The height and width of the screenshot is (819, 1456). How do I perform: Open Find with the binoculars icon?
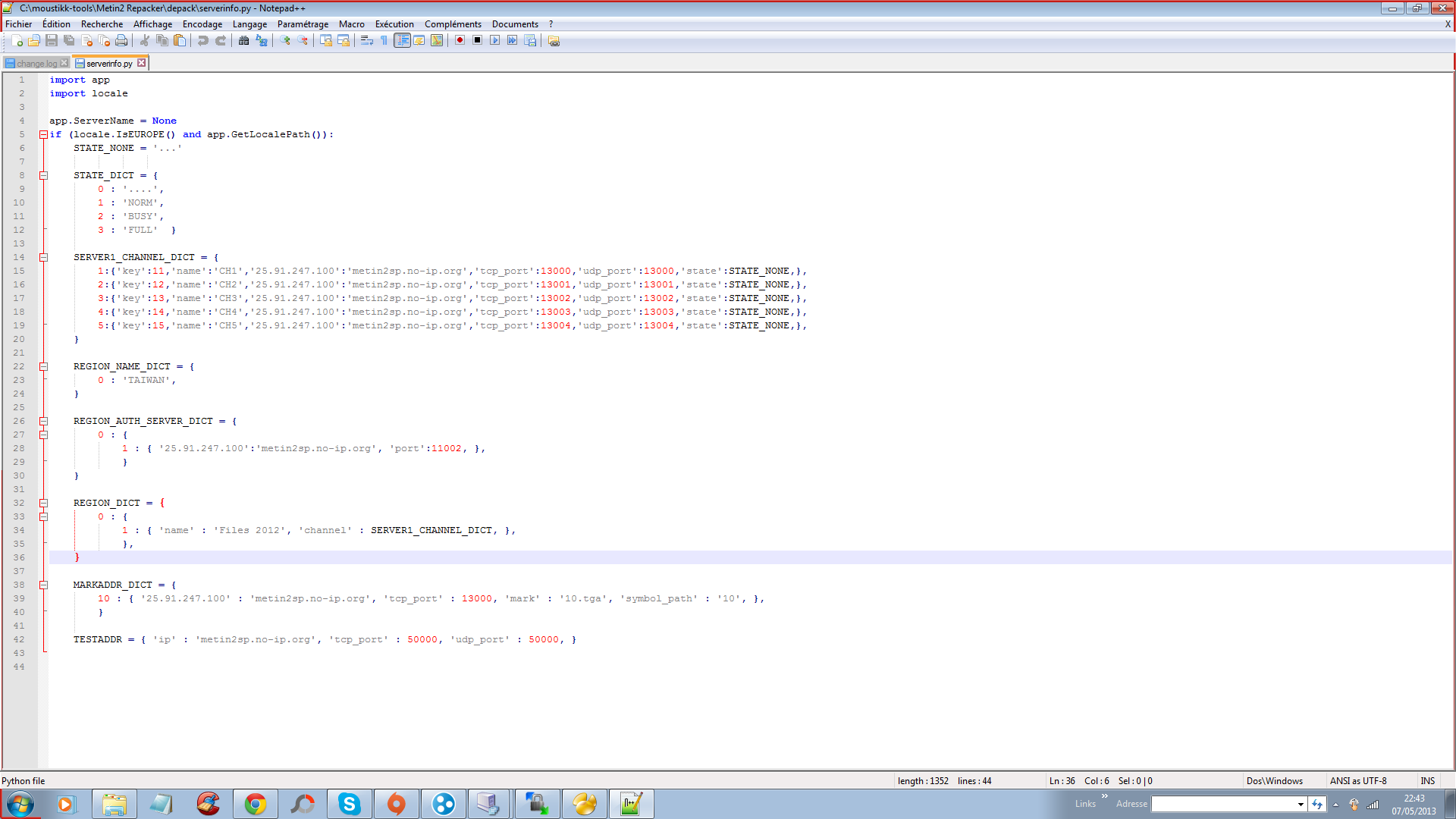point(243,41)
